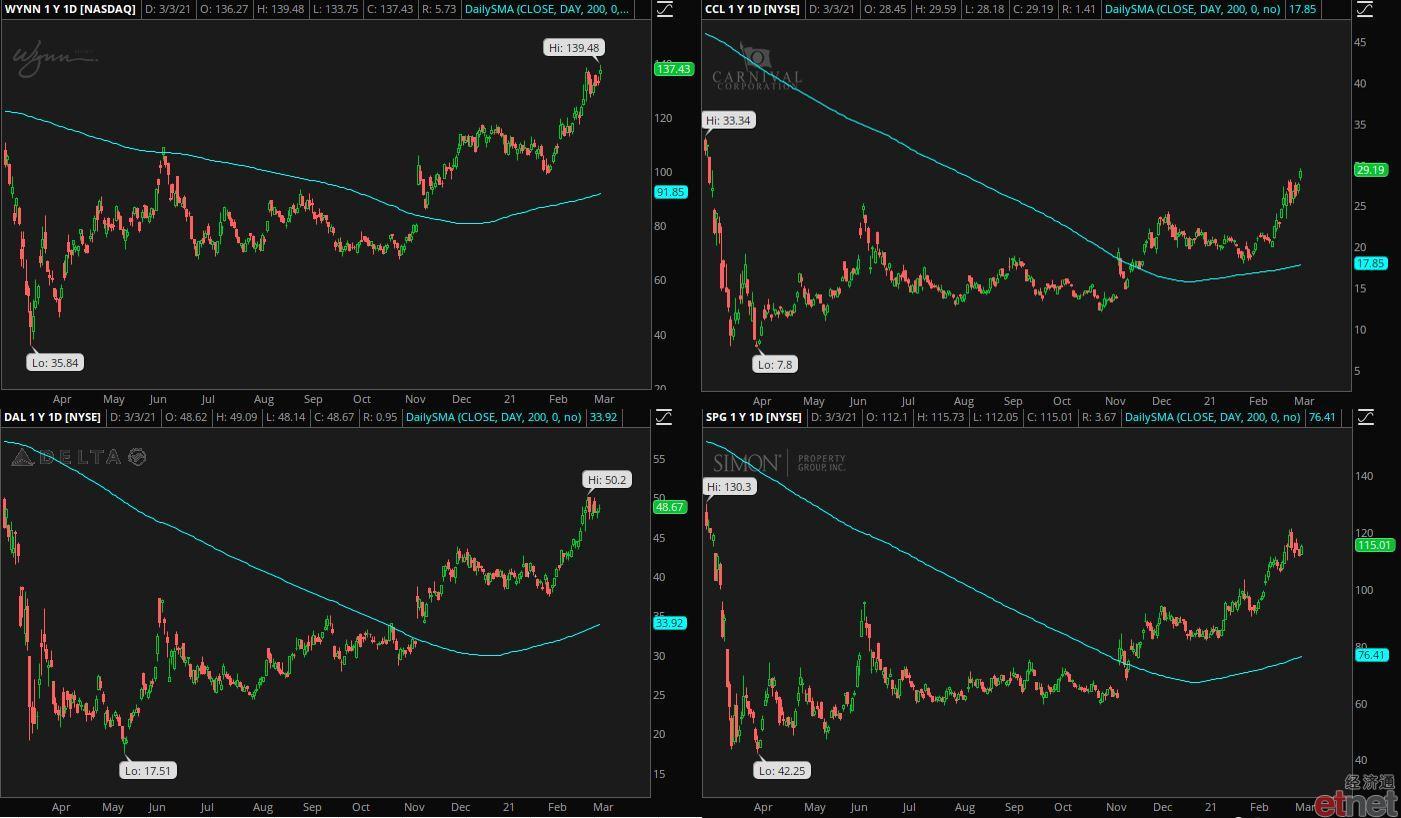Select the DailySMA study label in the DAL header
This screenshot has width=1401, height=818.
click(x=495, y=417)
